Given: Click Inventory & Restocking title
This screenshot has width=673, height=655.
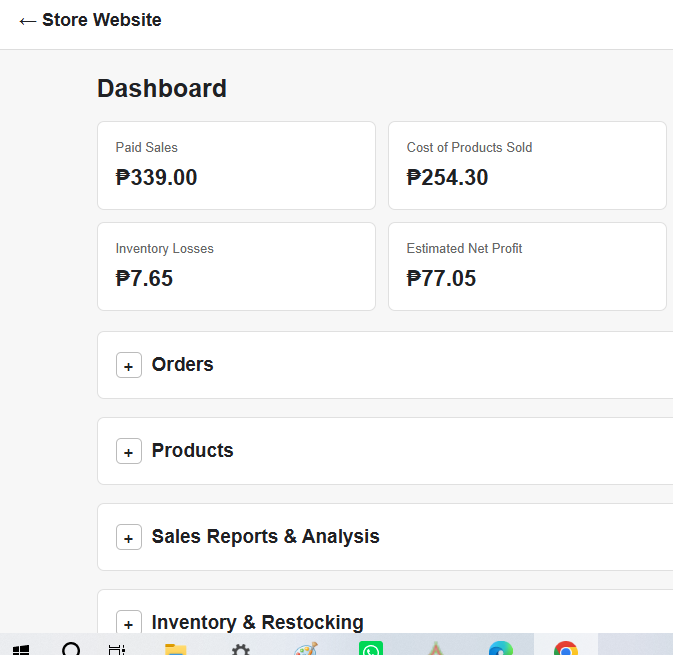Looking at the screenshot, I should click(258, 622).
